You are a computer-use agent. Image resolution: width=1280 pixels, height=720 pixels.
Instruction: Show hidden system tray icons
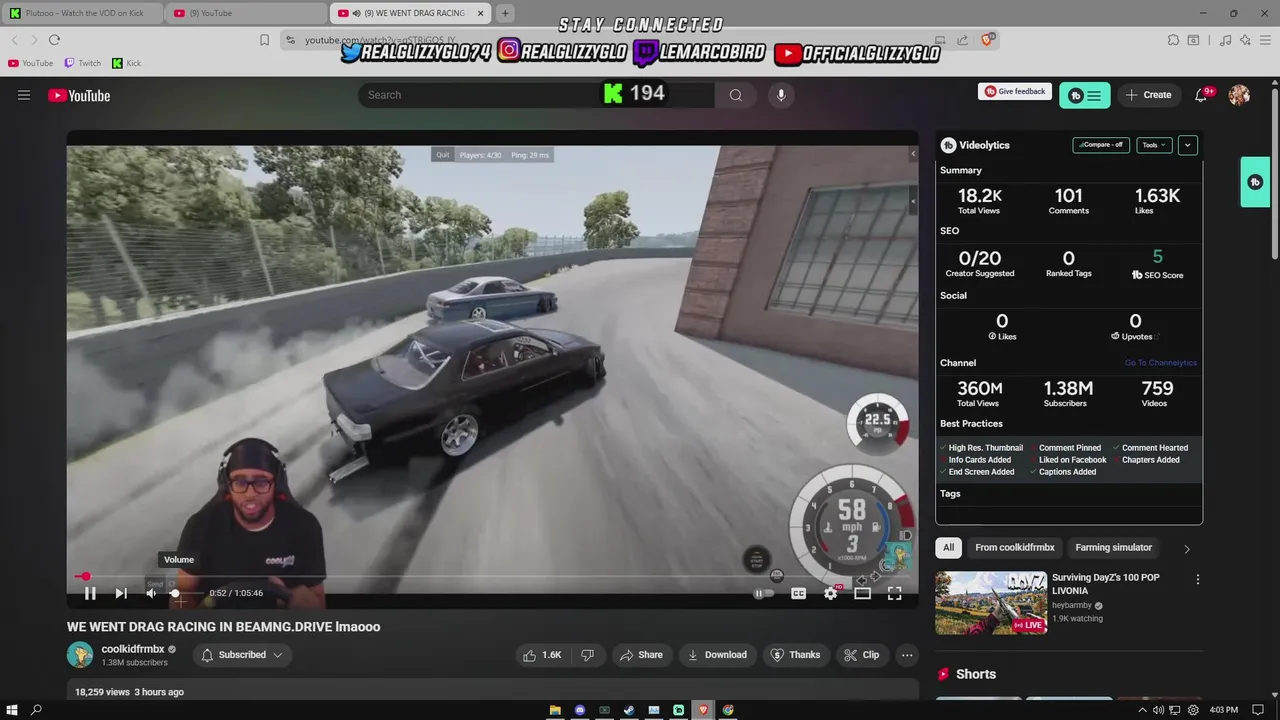click(1142, 710)
